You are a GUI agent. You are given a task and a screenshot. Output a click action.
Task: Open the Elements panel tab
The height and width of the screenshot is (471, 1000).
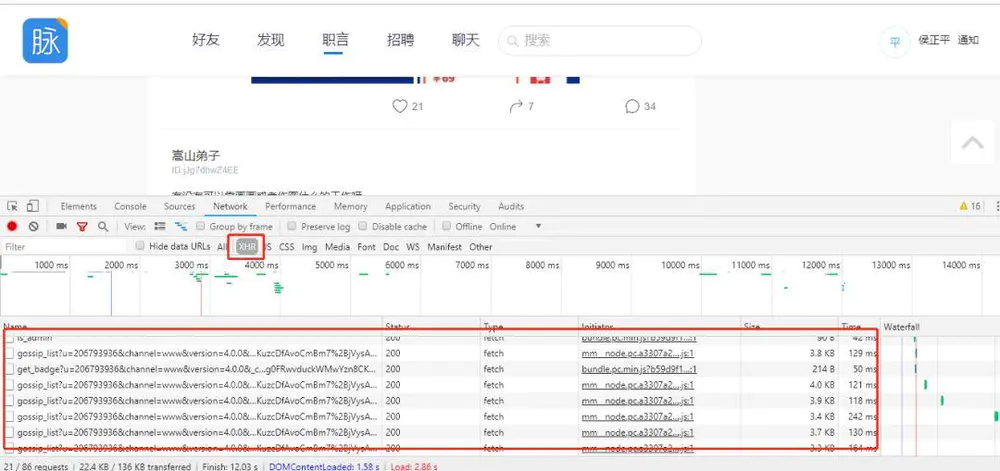[78, 206]
